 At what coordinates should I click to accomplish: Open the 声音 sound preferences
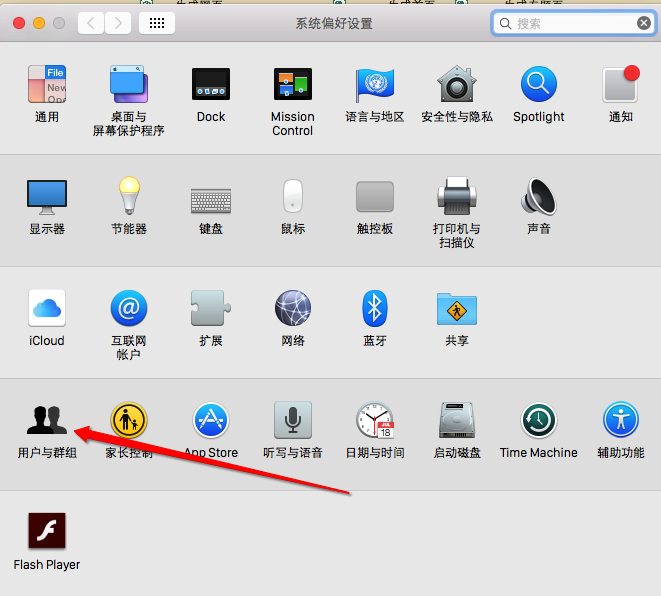click(x=539, y=197)
